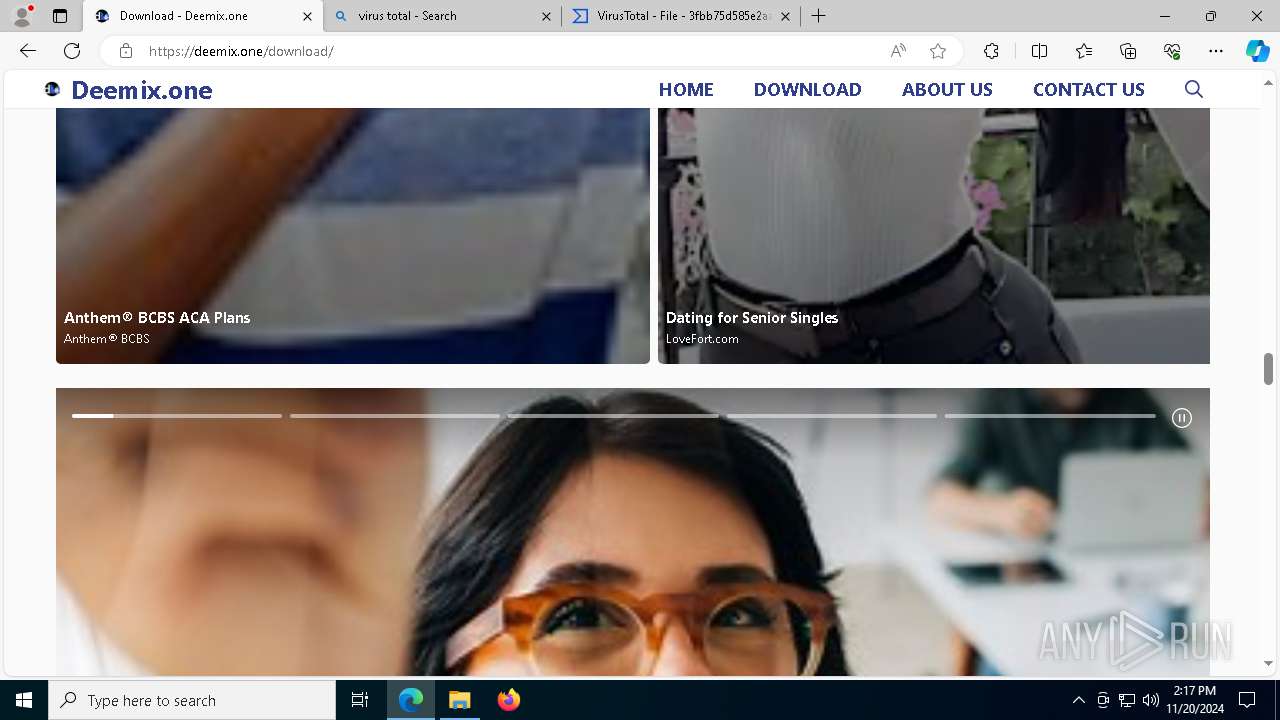Viewport: 1280px width, 720px height.
Task: Reload the Deemix page
Action: pos(72,51)
